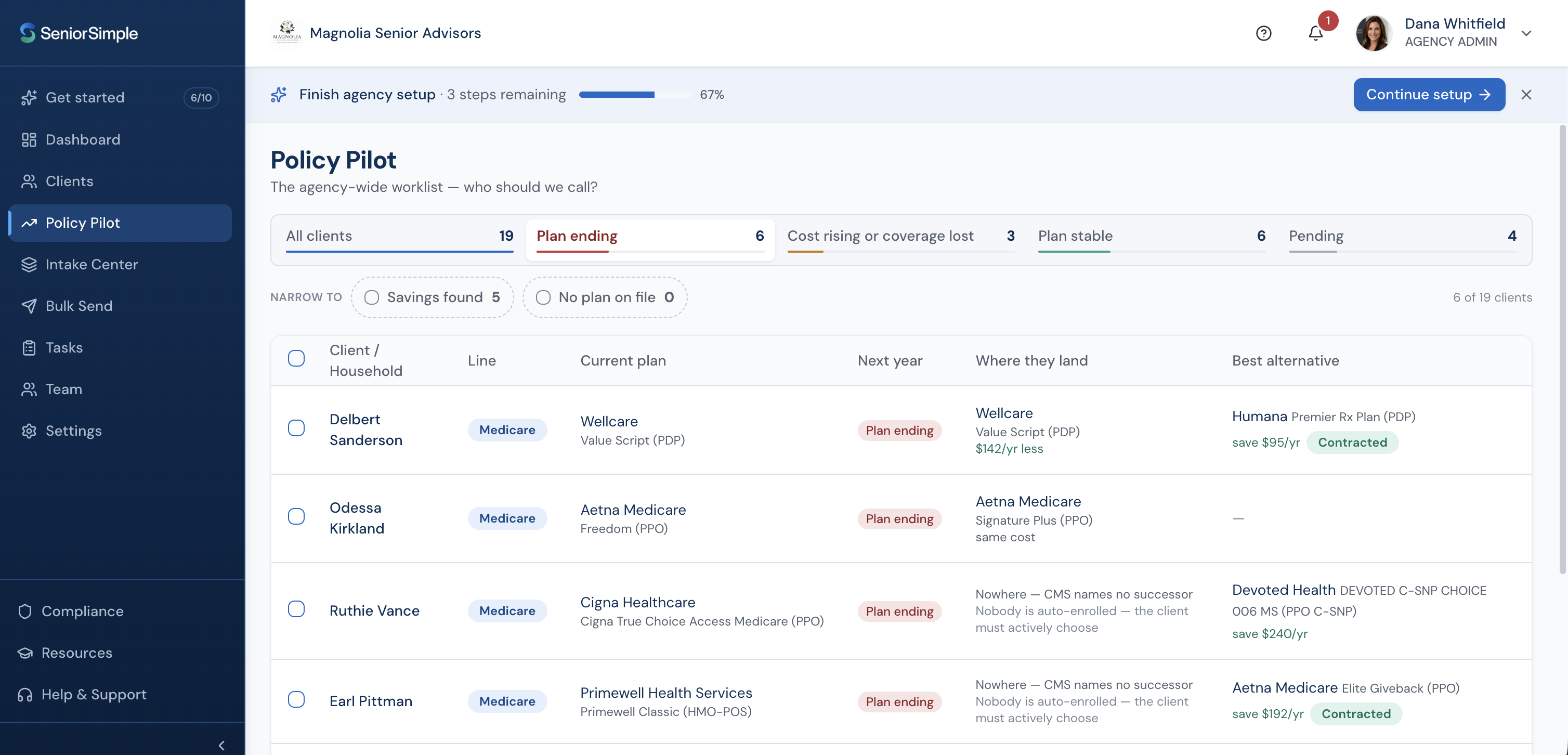Click the Humana Premier Rx Plan alternative
This screenshot has width=1568, height=755.
tap(1323, 416)
